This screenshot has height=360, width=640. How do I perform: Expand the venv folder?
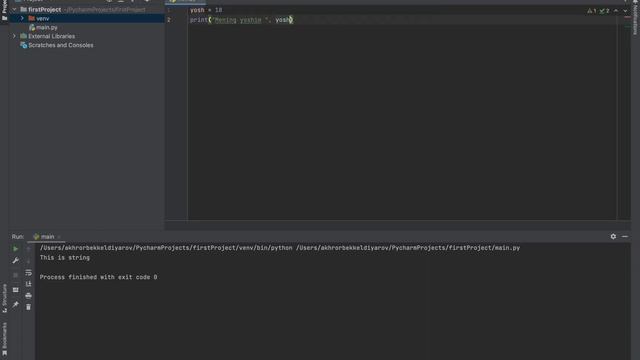(22, 18)
